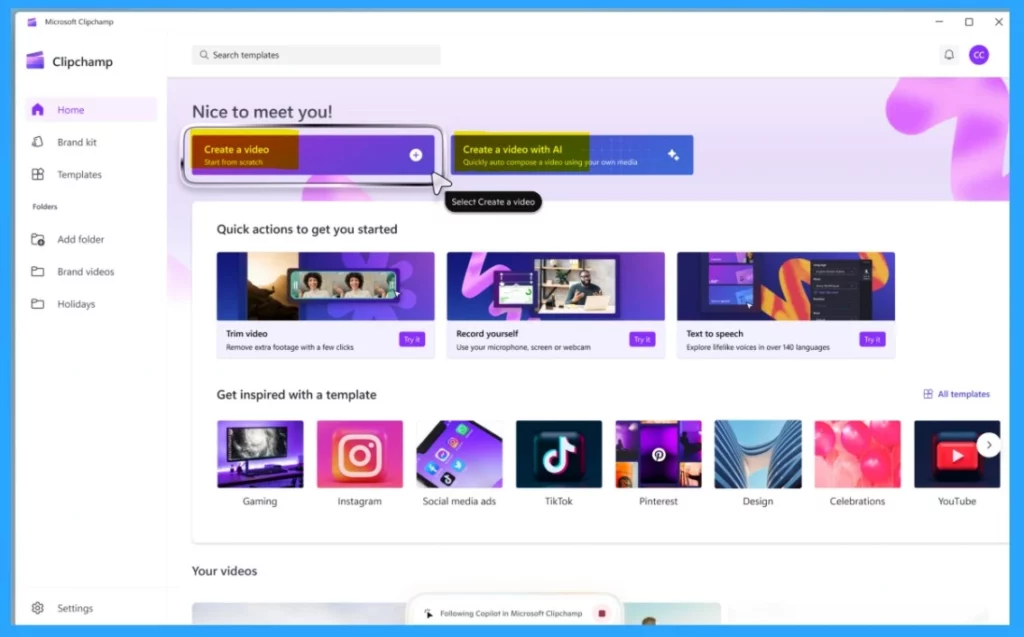The width and height of the screenshot is (1024, 637).
Task: Click the Holidays folder icon
Action: [x=38, y=304]
